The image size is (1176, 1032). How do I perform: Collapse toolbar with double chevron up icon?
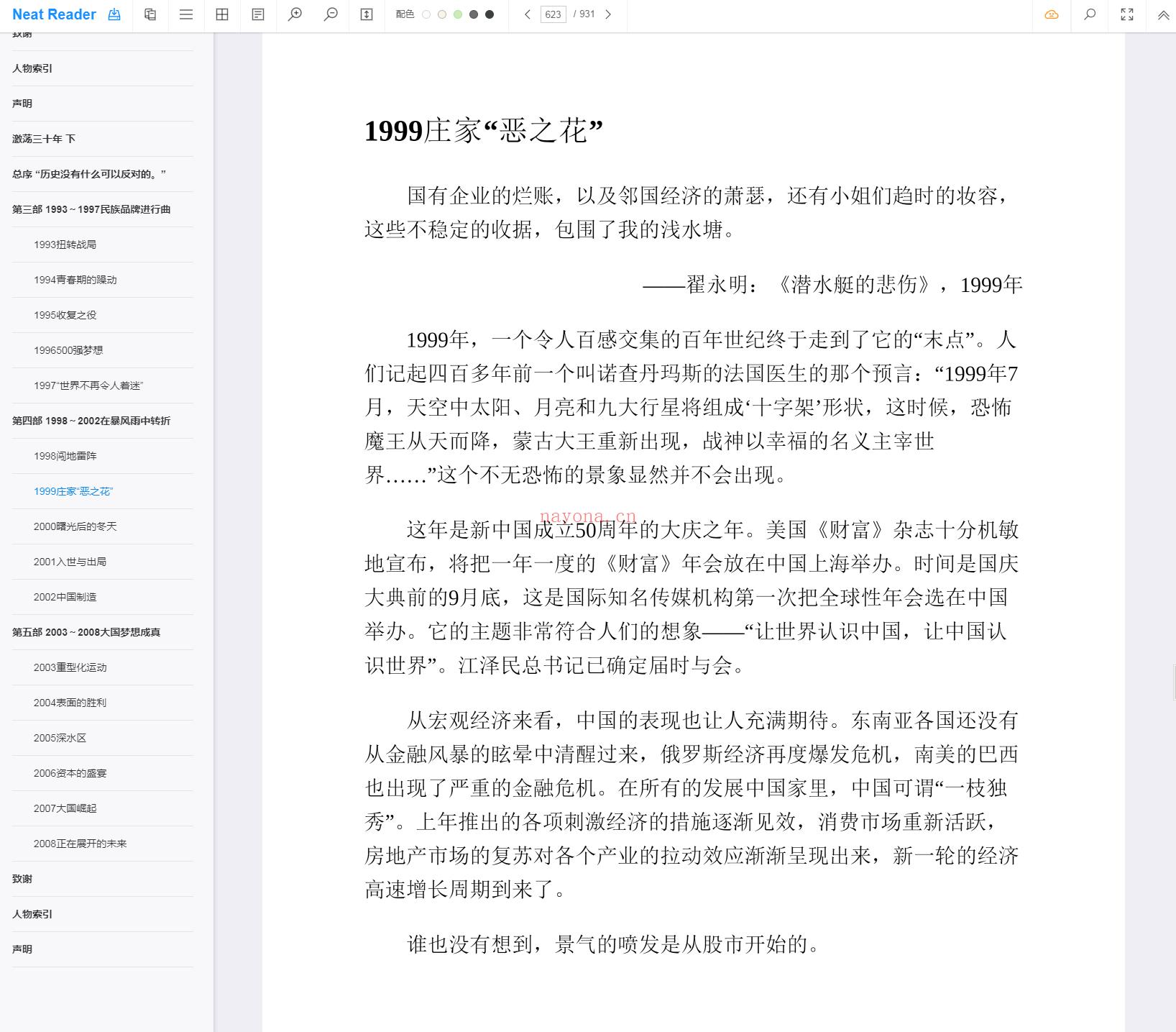click(1163, 15)
